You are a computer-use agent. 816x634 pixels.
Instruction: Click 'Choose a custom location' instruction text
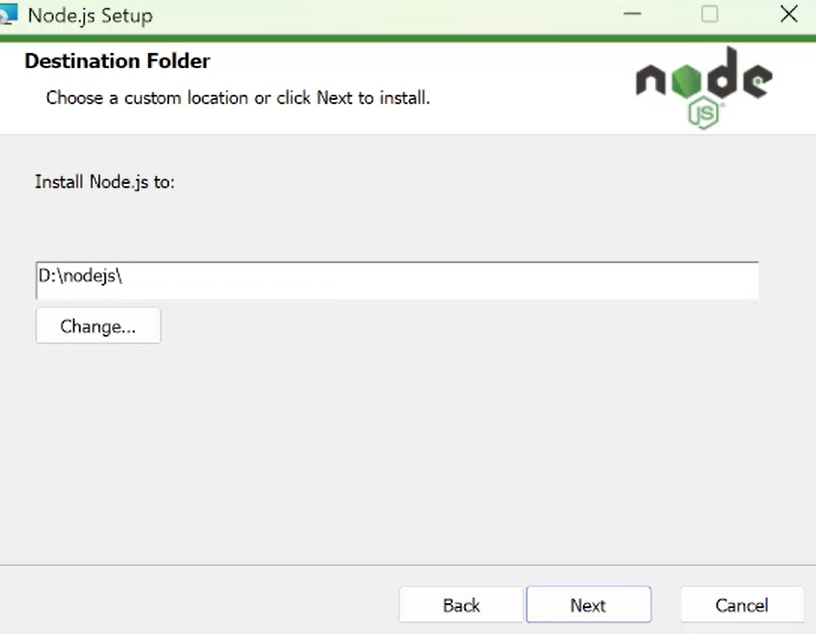tap(238, 98)
